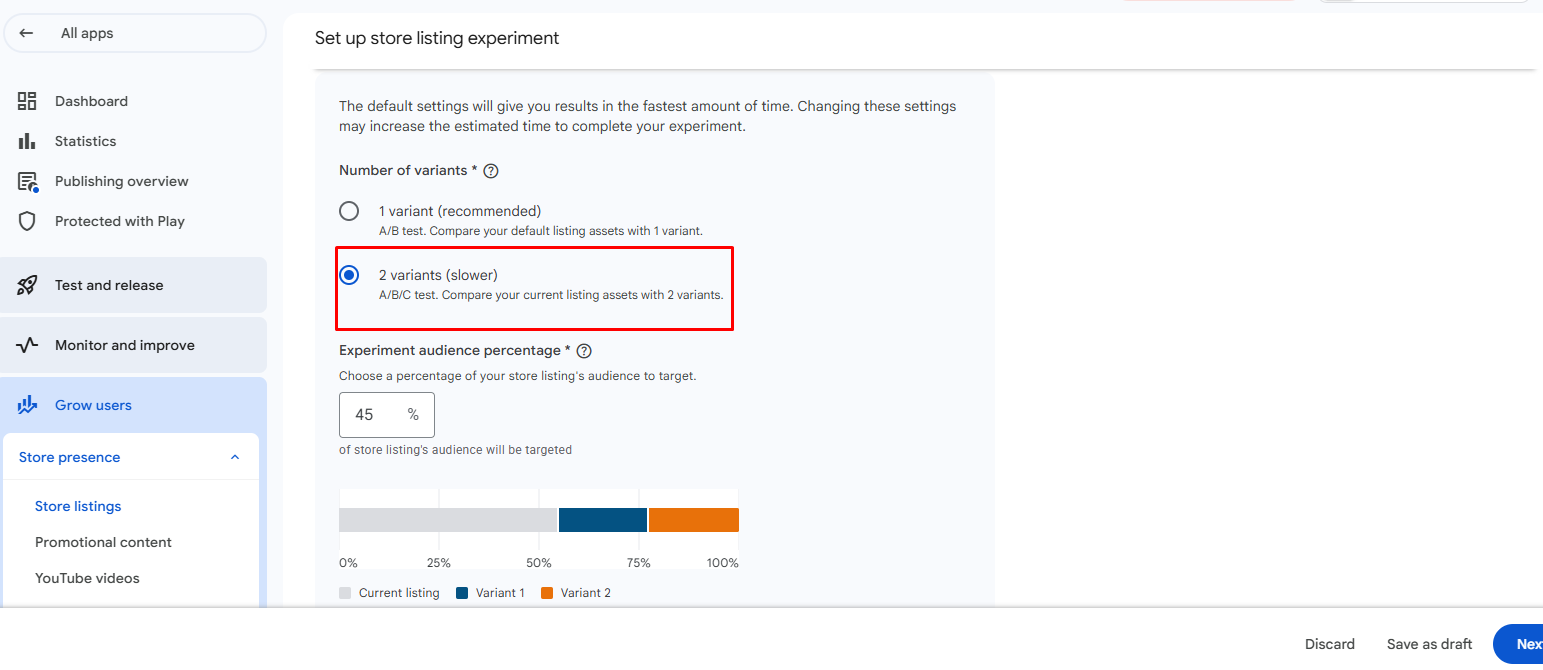1543x670 pixels.
Task: Open help icon next to Number of variants
Action: pos(491,171)
